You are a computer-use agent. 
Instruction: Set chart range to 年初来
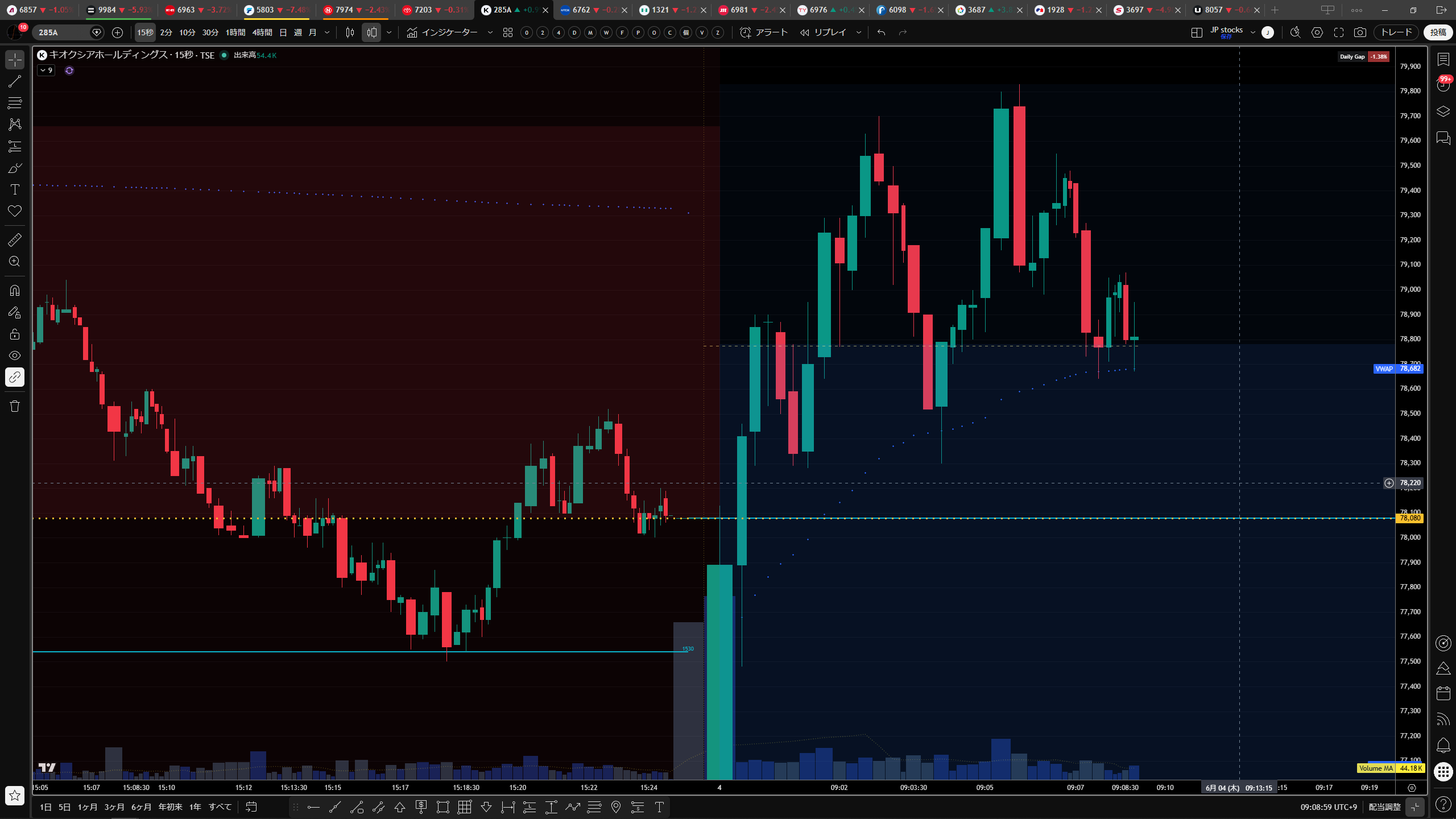(x=170, y=807)
